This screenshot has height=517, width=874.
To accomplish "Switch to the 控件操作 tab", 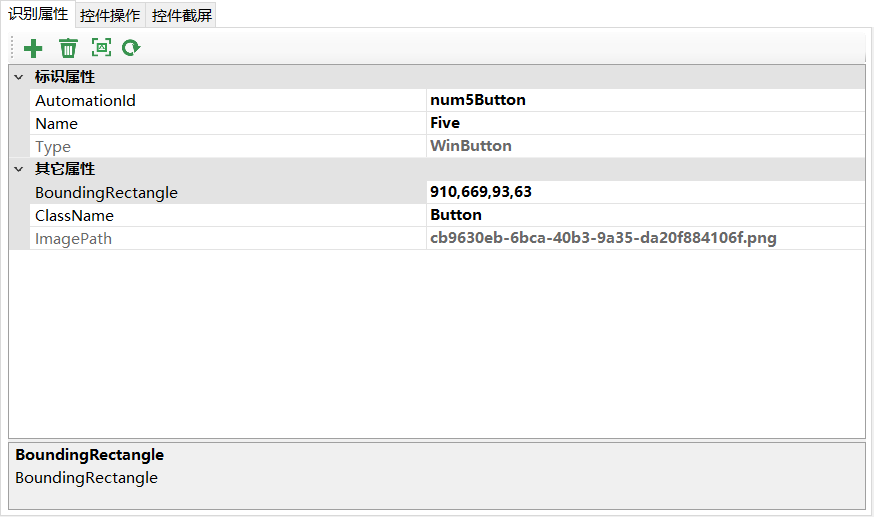I will pyautogui.click(x=110, y=15).
